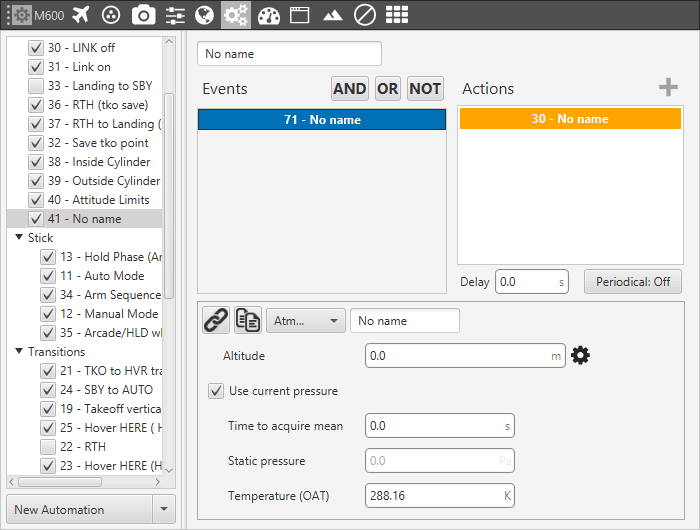Open the grid blocks icon

397,15
